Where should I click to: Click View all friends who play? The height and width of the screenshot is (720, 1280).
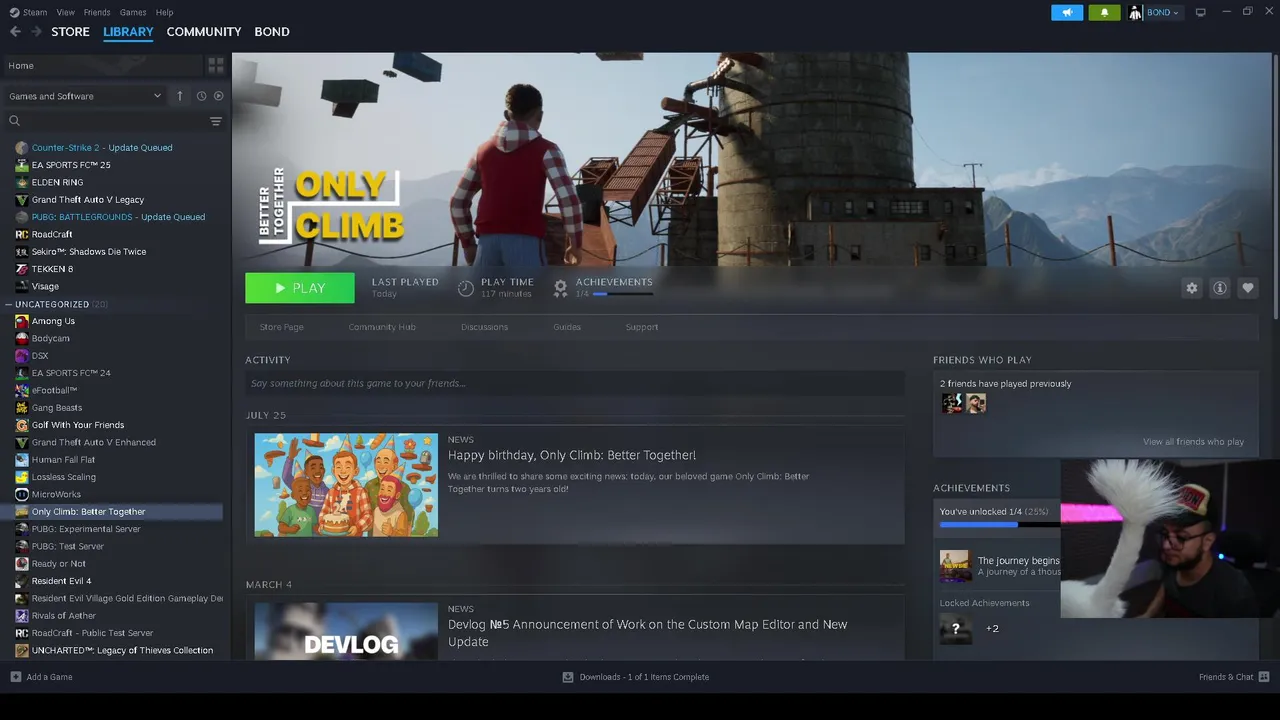click(1193, 442)
